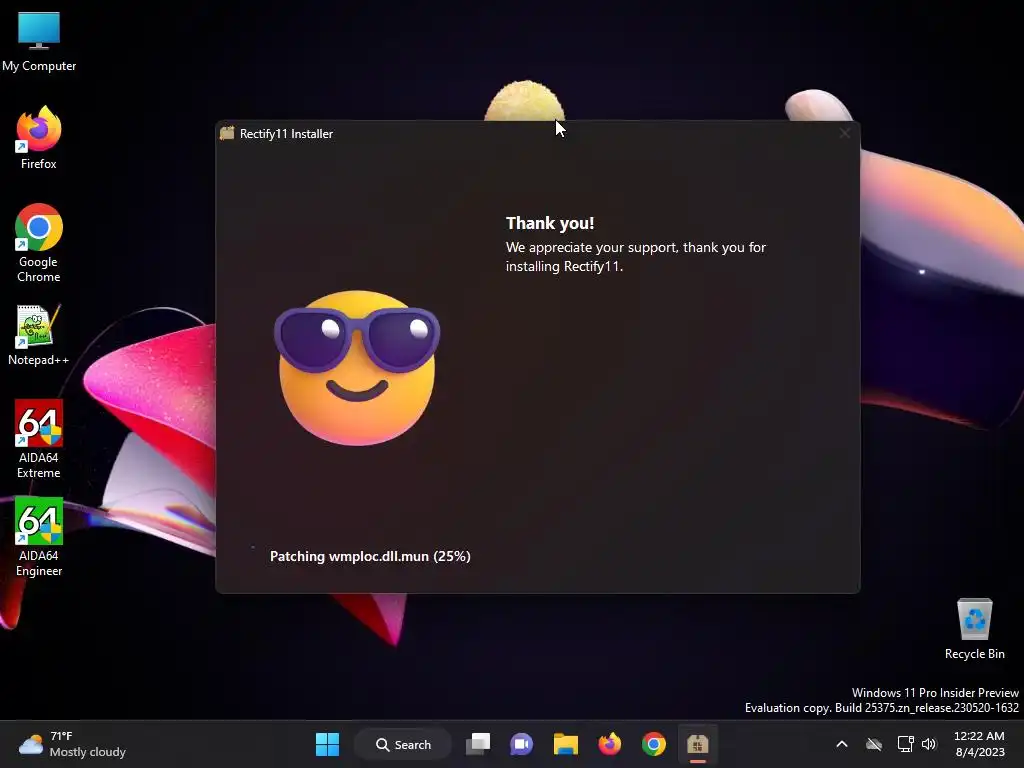This screenshot has width=1024, height=768.
Task: Open the network status tray icon
Action: point(905,744)
